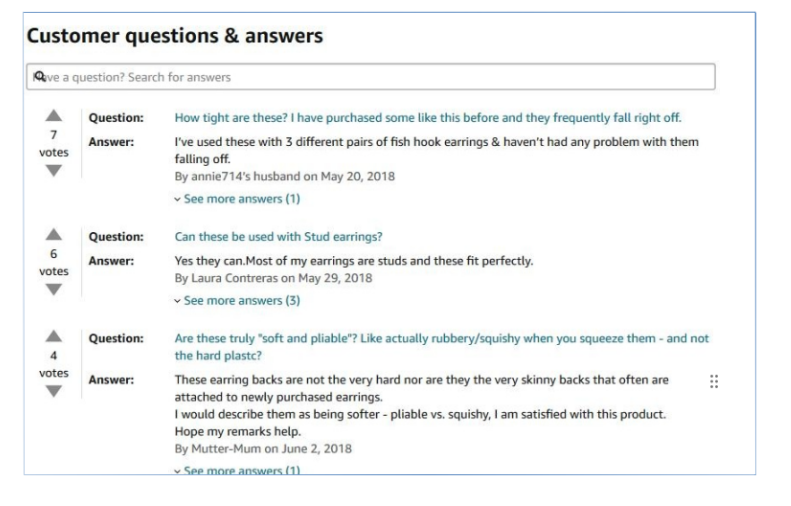
Task: Downvote the Stud earrings question
Action: (x=54, y=289)
